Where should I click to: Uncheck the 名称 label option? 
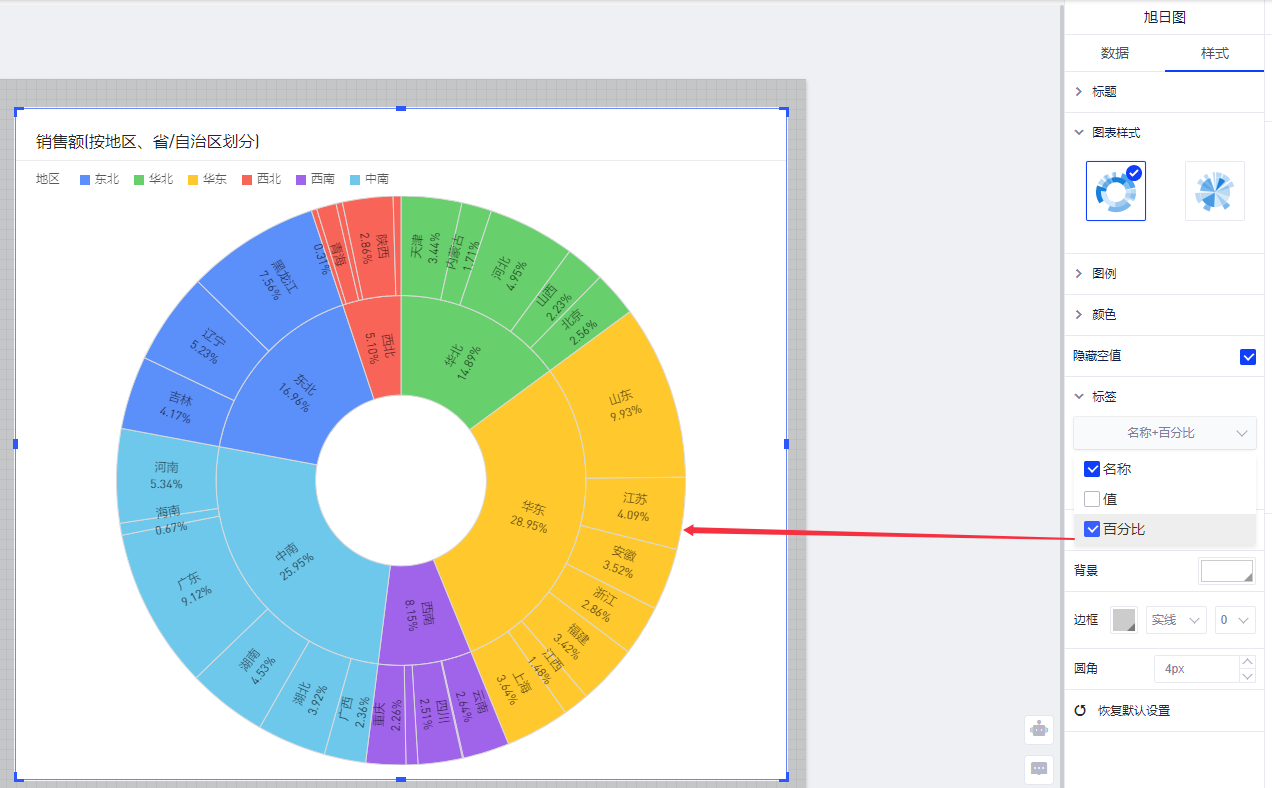click(x=1092, y=469)
